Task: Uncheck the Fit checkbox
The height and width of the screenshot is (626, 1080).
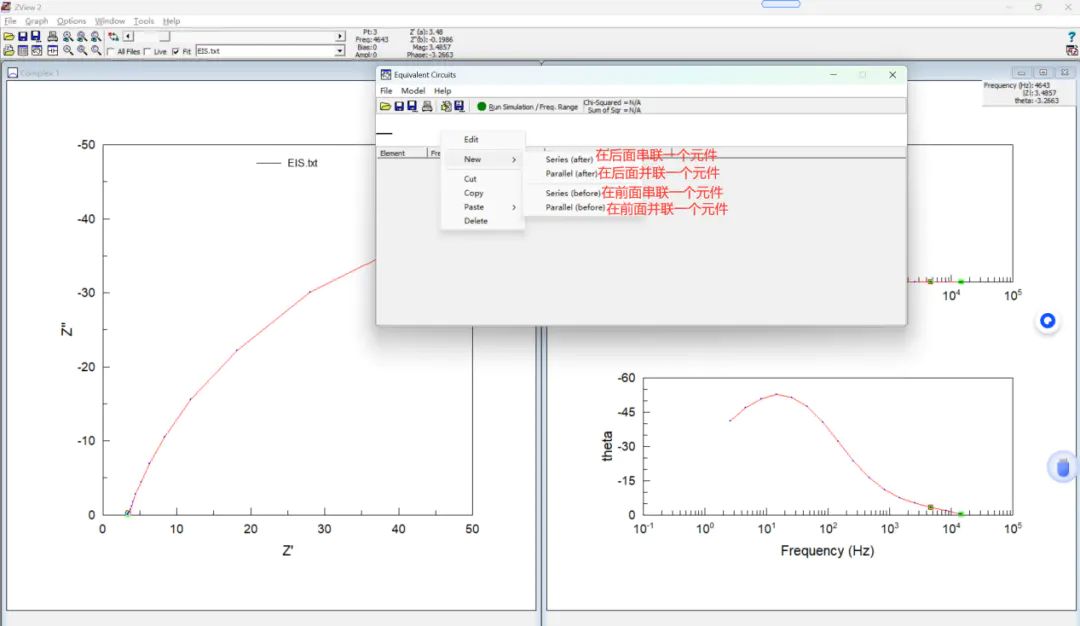Action: coord(176,52)
